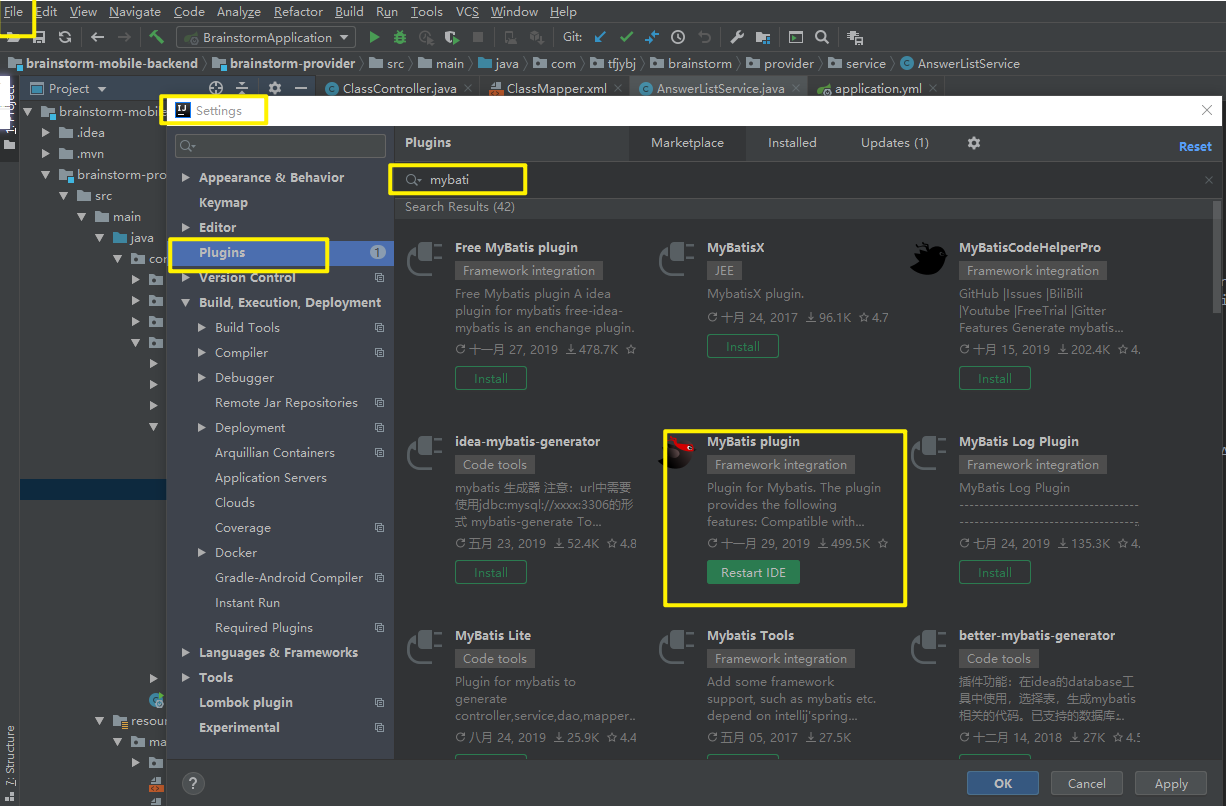
Task: Open the BrainstormApplication run configuration dropdown
Action: click(266, 37)
